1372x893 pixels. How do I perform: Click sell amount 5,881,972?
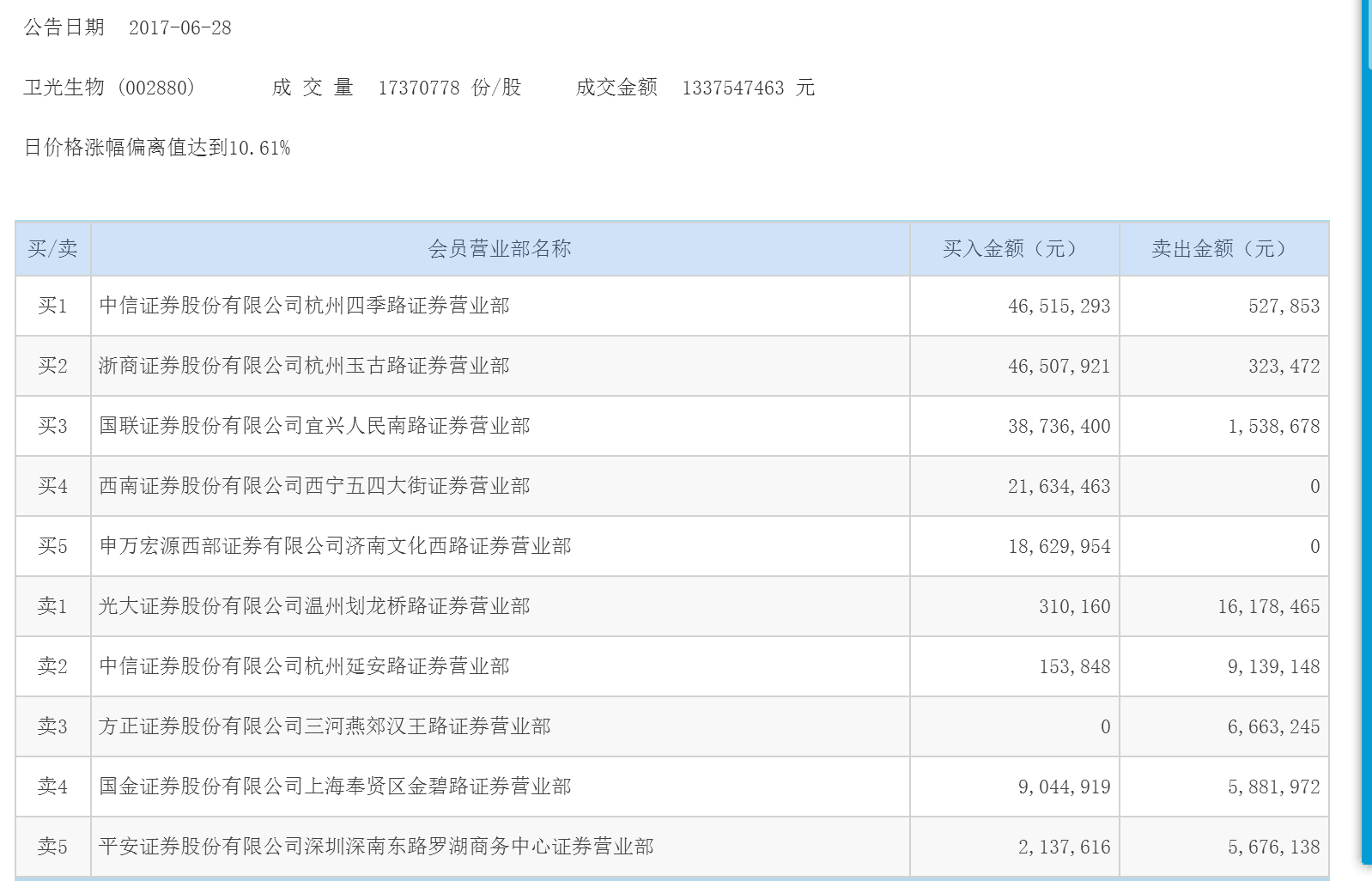[1274, 787]
